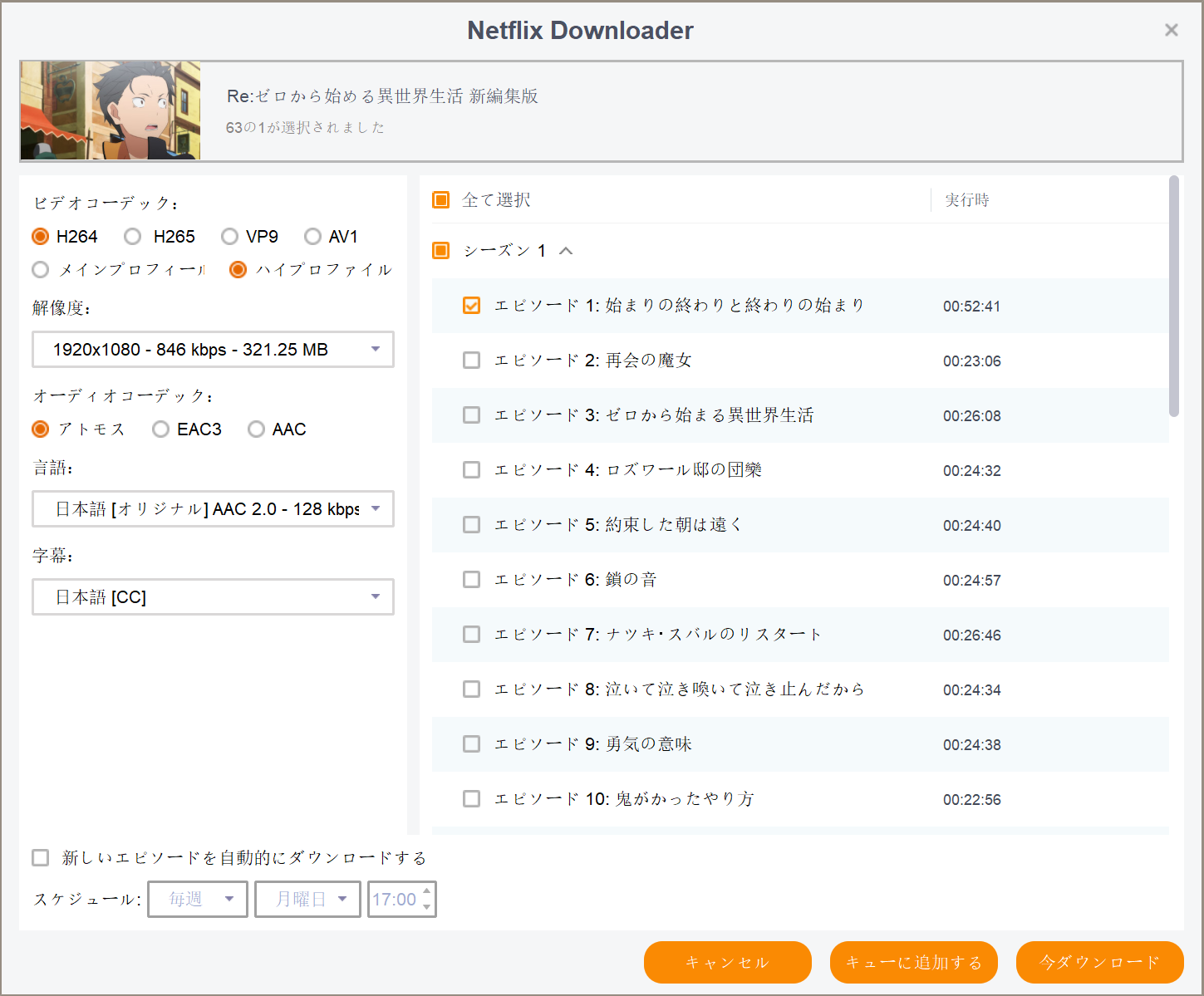Click the episode list scrollbar

1174,296
